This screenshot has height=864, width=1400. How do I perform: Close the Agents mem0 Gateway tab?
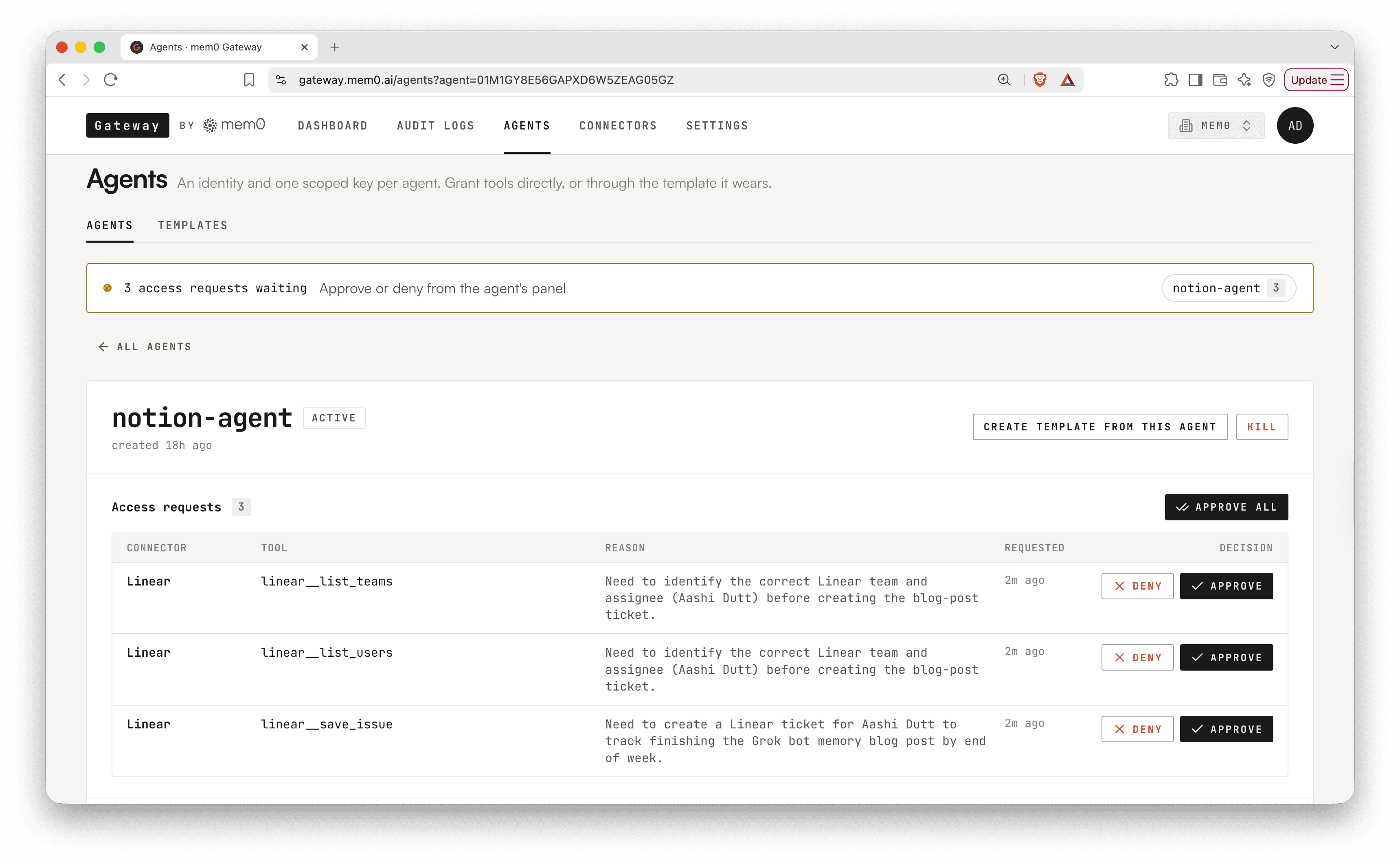click(305, 47)
